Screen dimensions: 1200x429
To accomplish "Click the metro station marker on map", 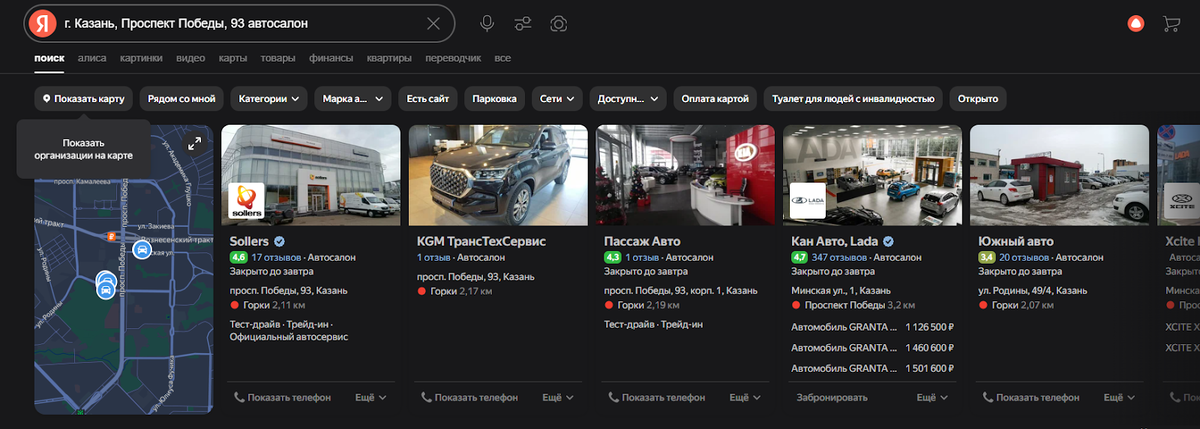I will 113,236.
